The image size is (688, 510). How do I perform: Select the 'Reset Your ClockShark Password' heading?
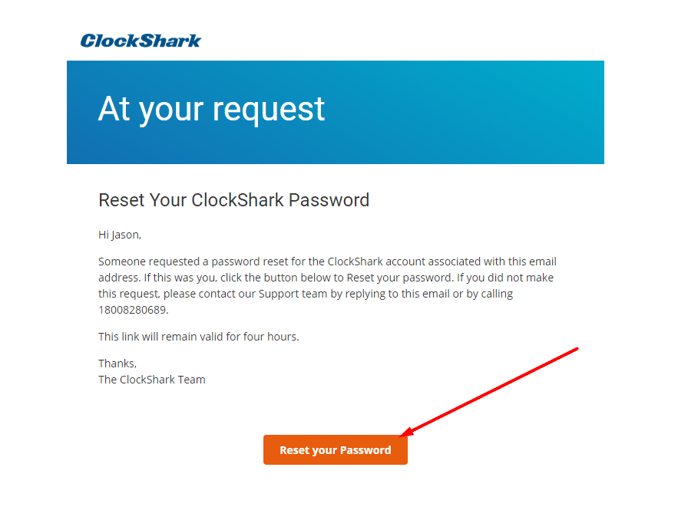(x=234, y=200)
